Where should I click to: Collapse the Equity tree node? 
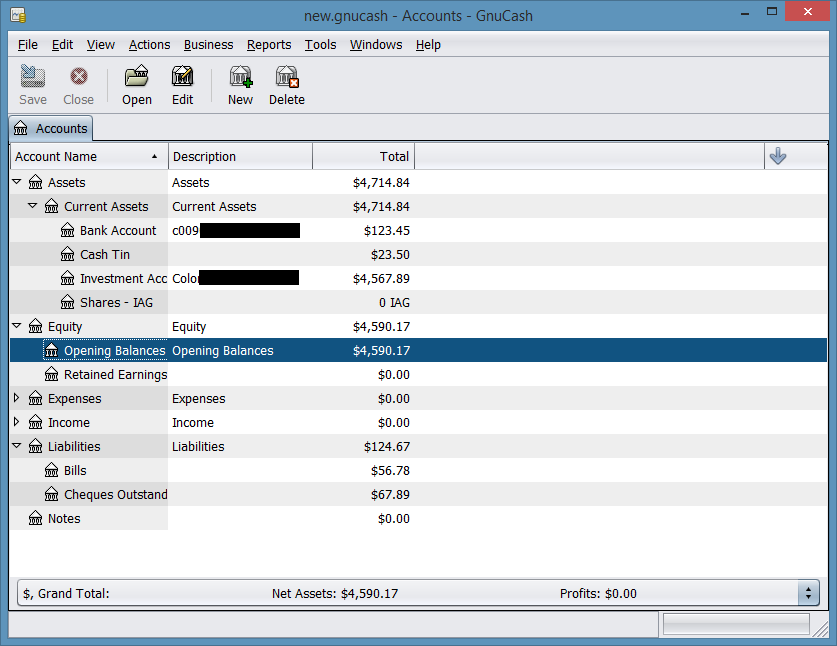click(x=17, y=326)
